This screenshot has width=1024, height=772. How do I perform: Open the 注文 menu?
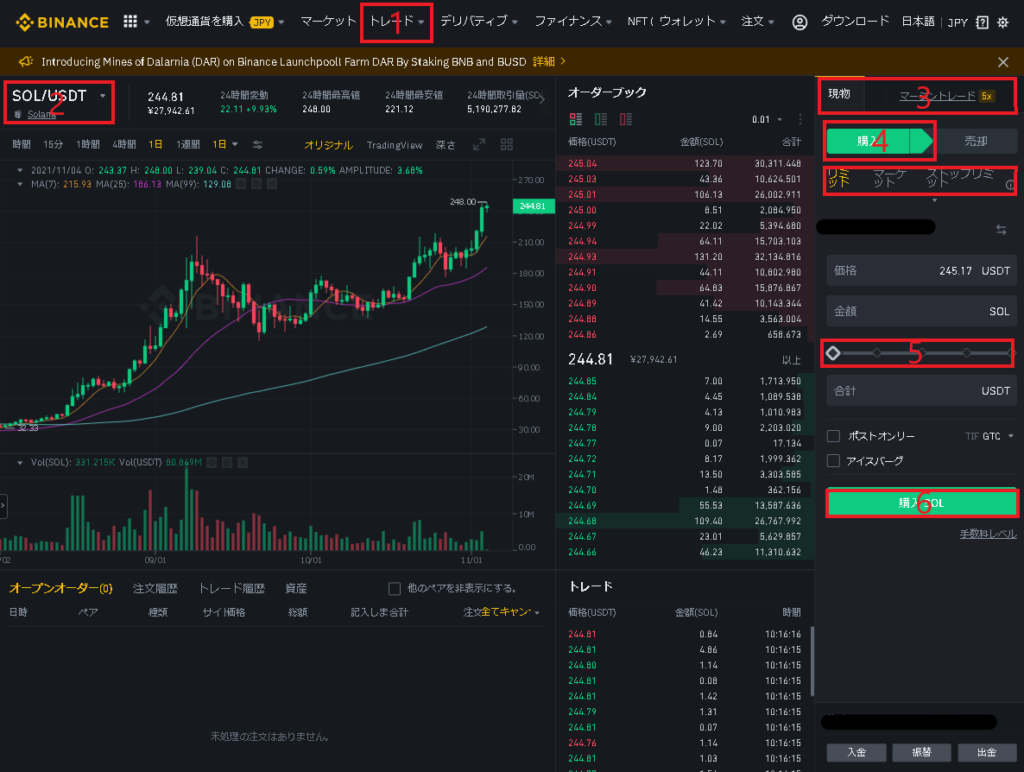click(x=758, y=22)
